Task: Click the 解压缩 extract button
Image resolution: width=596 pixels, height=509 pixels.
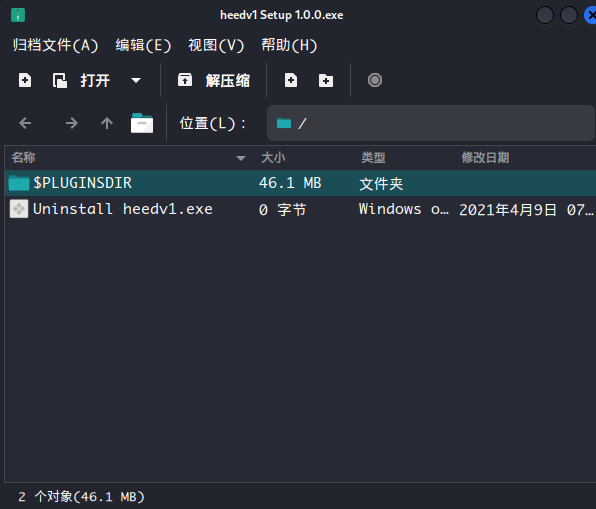Action: coord(214,80)
